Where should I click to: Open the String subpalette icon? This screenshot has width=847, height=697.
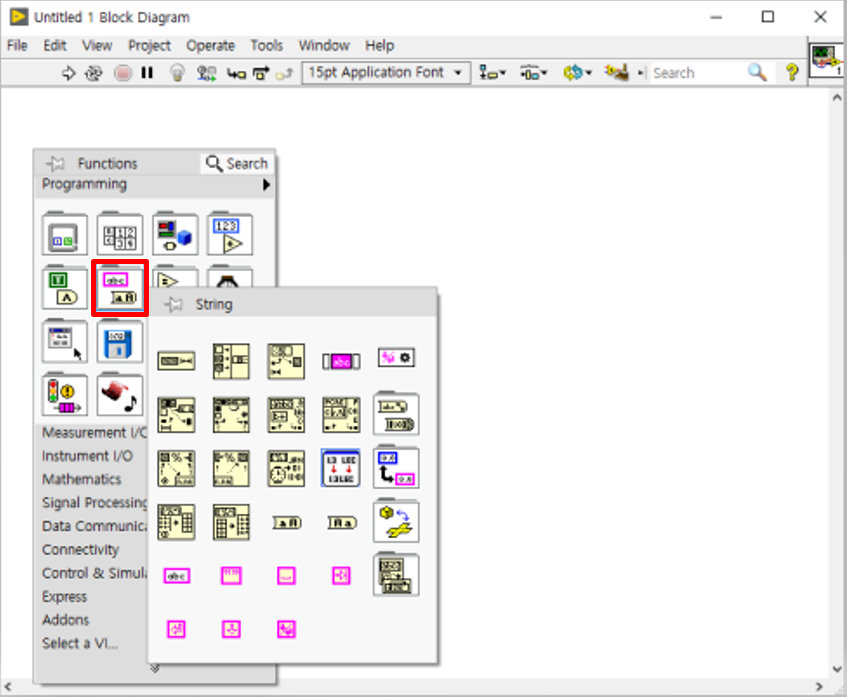click(x=120, y=288)
